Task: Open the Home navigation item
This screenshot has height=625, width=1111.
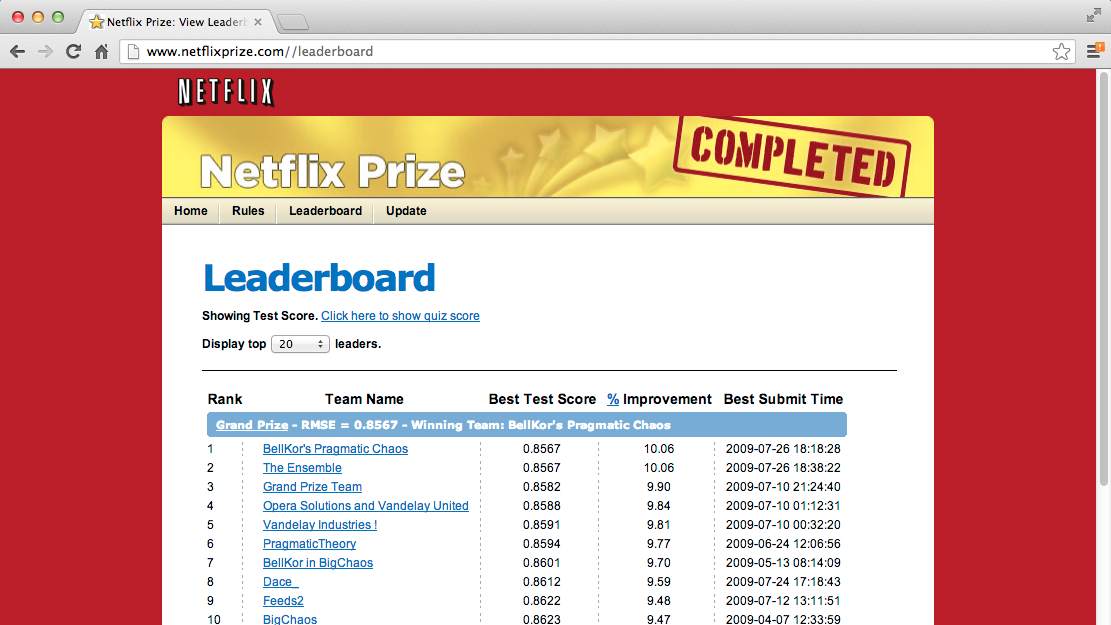Action: (191, 210)
